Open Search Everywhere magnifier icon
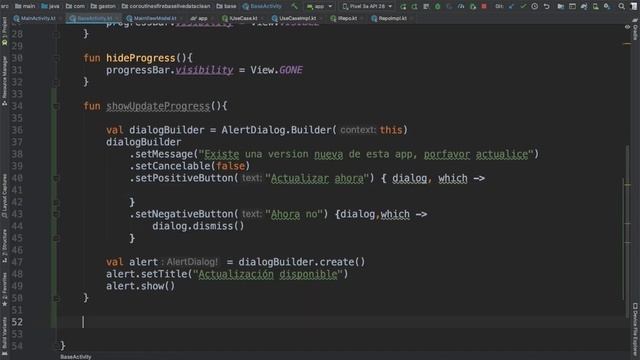This screenshot has width=640, height=360. 621,6
